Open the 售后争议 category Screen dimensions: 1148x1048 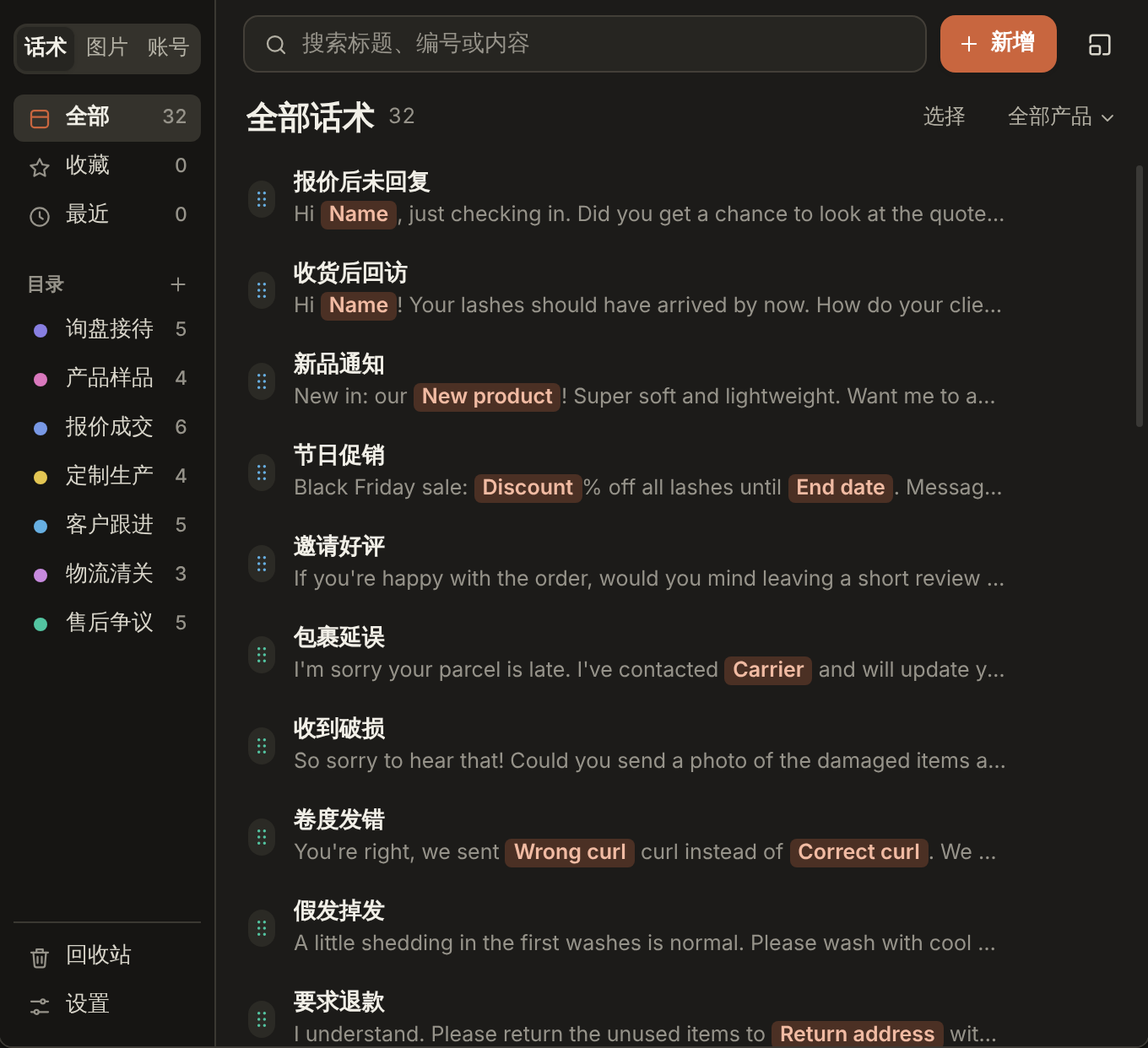107,623
